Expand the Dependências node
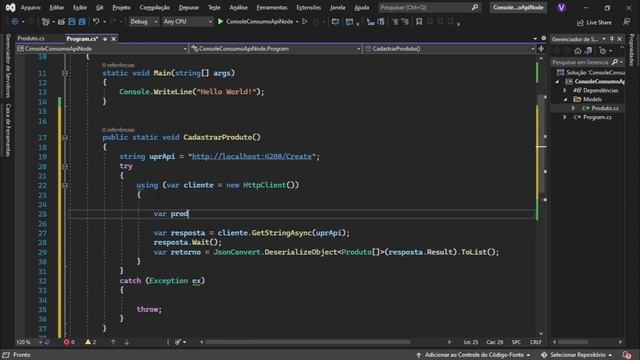Screen dimensions: 640x360 (565, 91)
